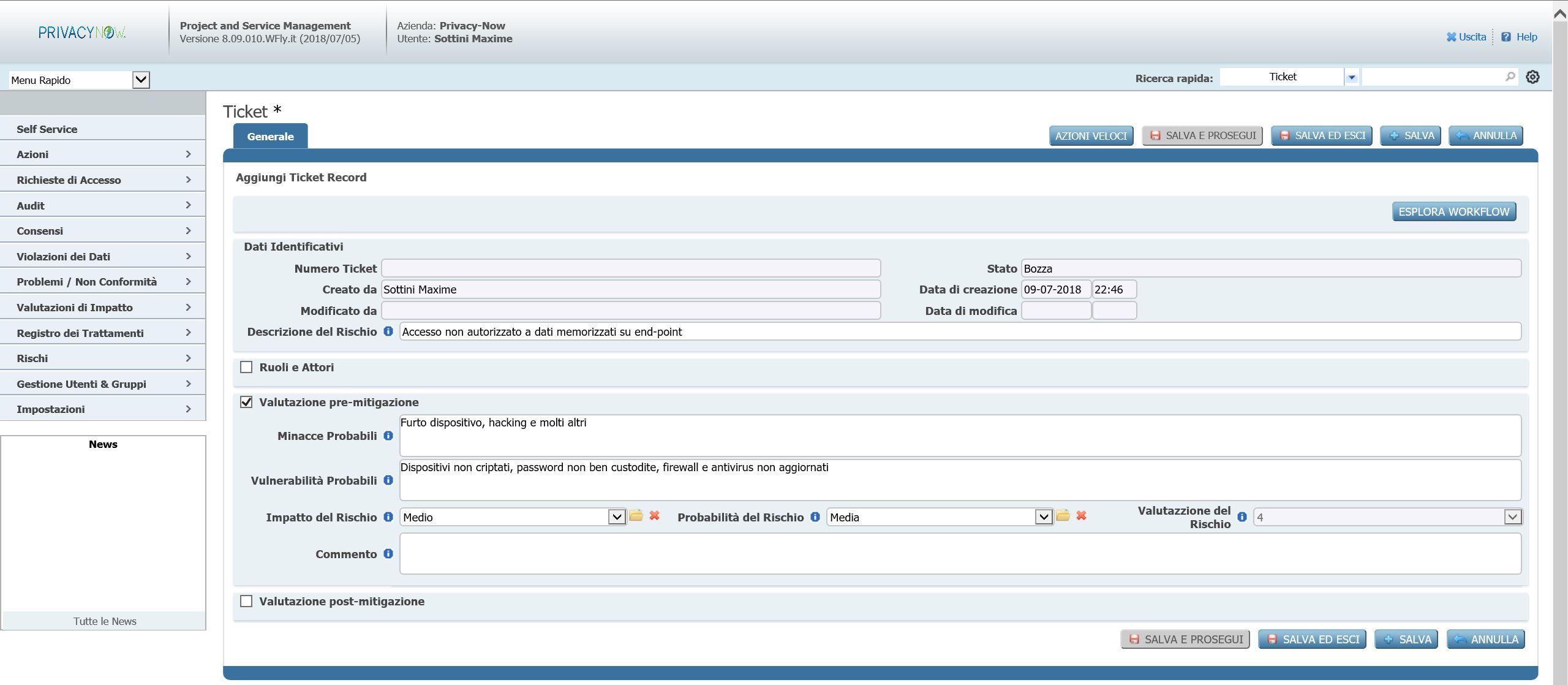The height and width of the screenshot is (685, 1568).
Task: Click info icon beside Minacce Probabili
Action: [x=388, y=436]
